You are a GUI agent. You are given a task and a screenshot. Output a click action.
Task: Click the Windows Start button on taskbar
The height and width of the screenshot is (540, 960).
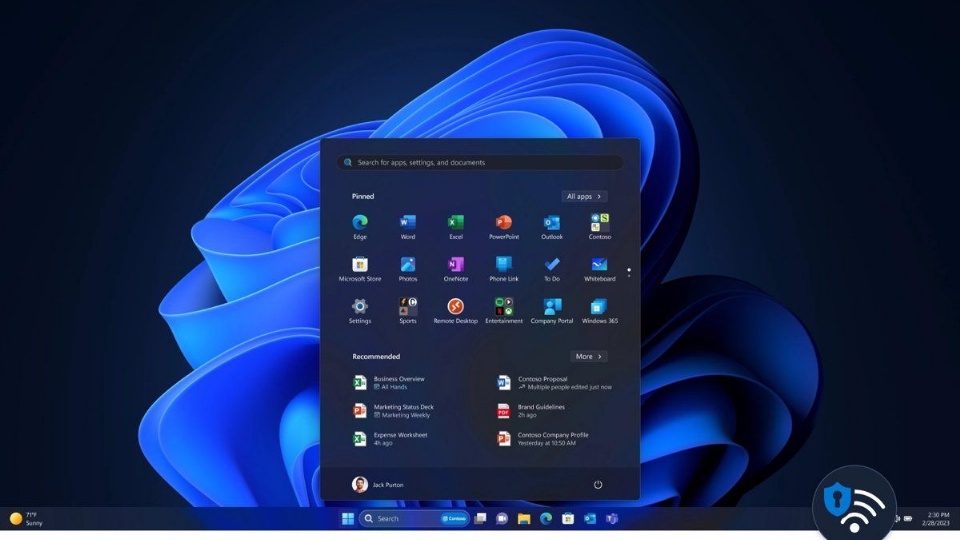[348, 519]
